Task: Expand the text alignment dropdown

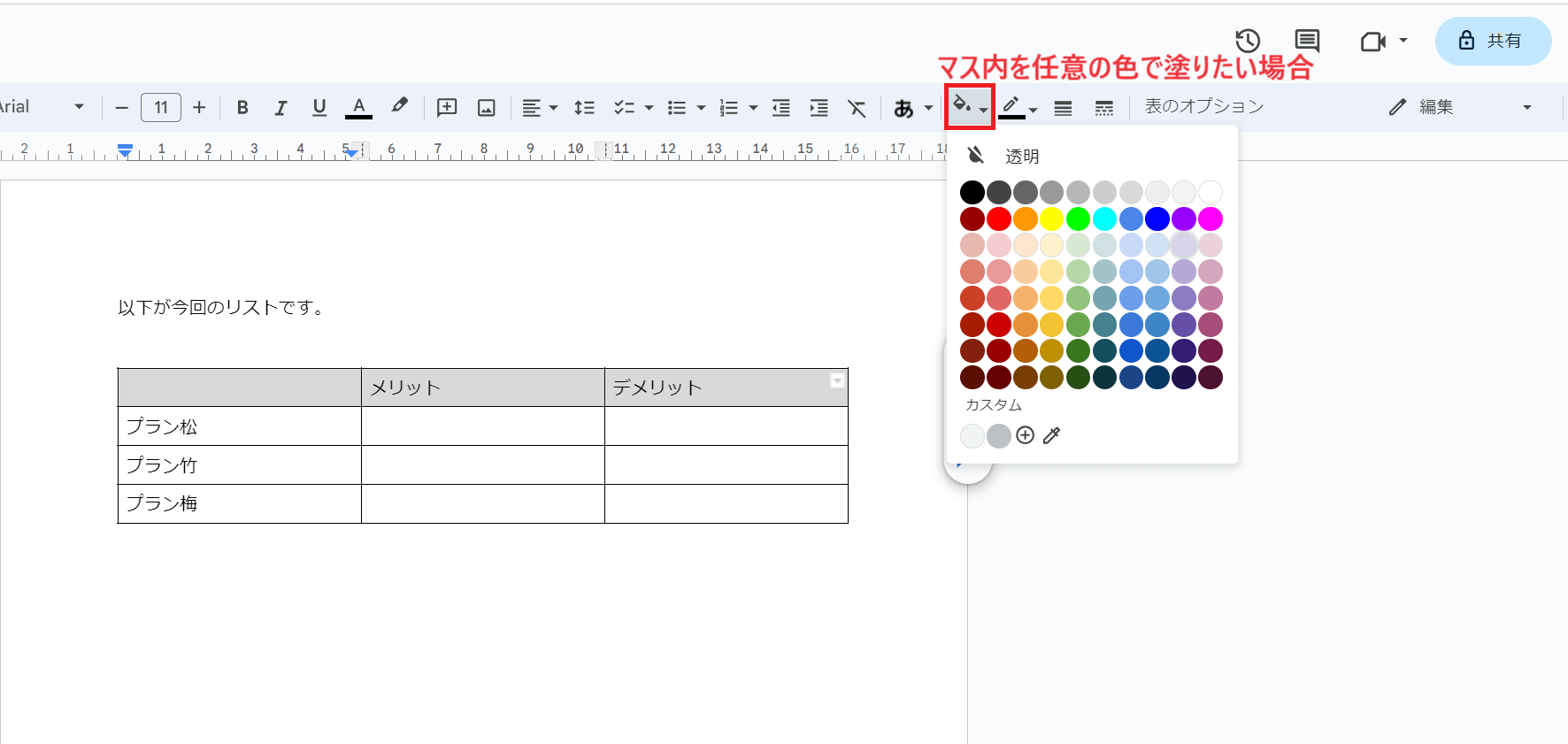Action: pyautogui.click(x=539, y=108)
